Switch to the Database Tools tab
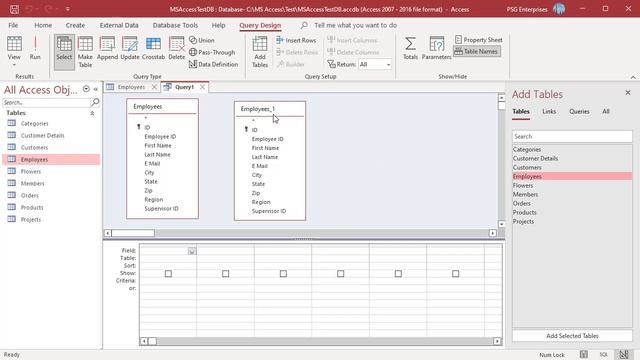 [x=175, y=25]
